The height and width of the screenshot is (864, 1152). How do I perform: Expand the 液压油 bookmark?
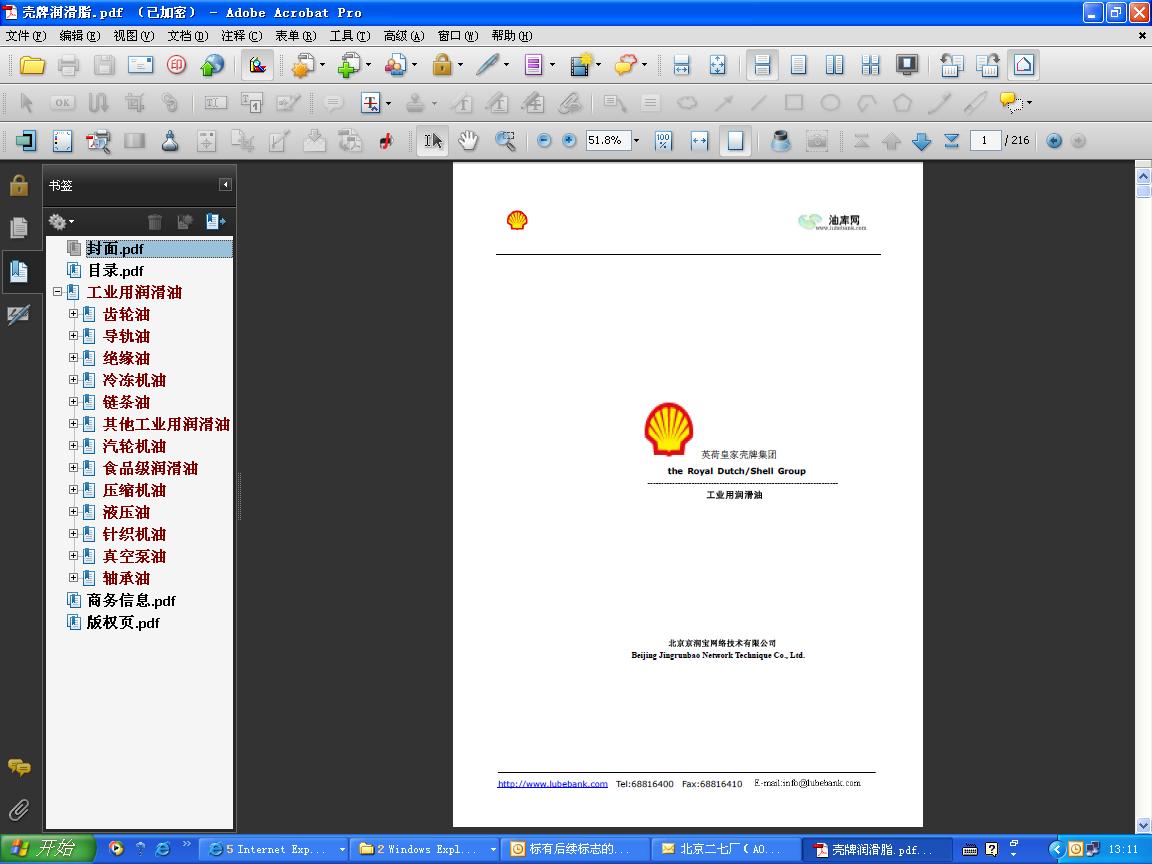click(73, 512)
